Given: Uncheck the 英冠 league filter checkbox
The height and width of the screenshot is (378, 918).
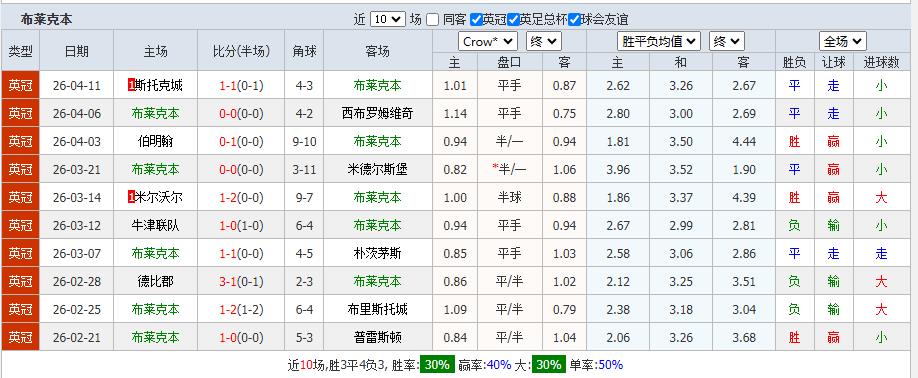Looking at the screenshot, I should coord(476,19).
